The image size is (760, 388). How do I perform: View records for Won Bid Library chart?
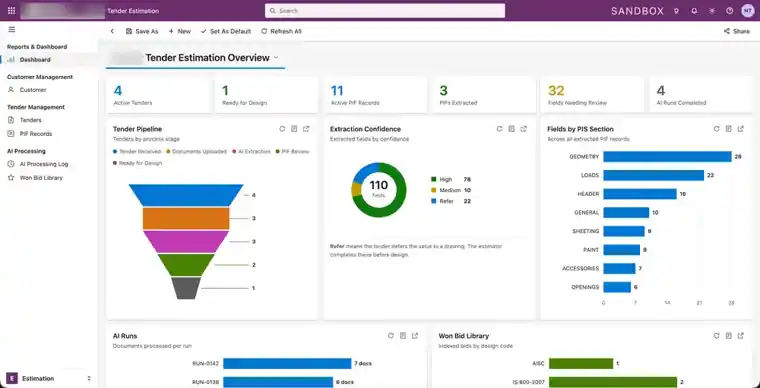coord(728,336)
